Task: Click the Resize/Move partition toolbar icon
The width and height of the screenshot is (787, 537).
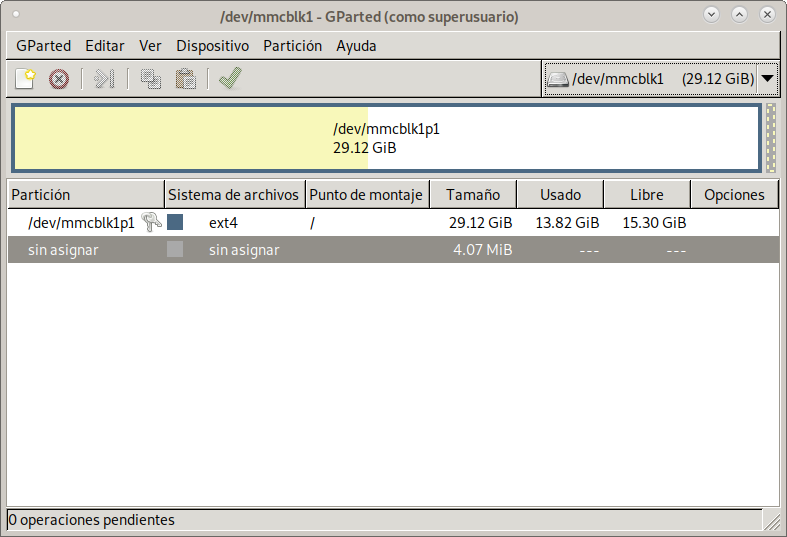Action: (x=104, y=79)
